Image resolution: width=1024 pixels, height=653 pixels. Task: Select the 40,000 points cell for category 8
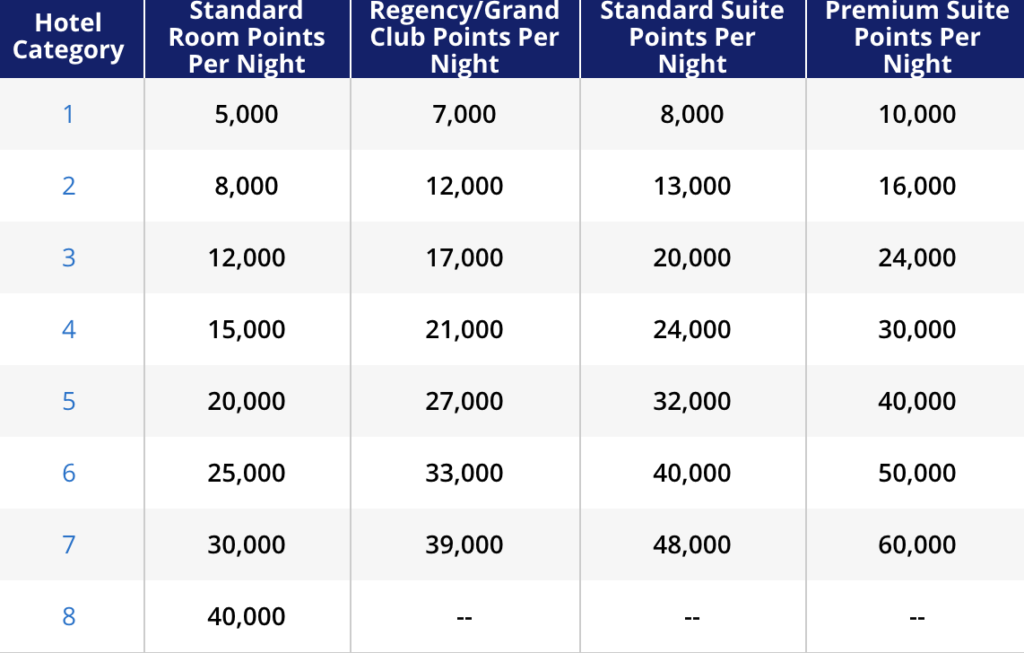coord(246,617)
